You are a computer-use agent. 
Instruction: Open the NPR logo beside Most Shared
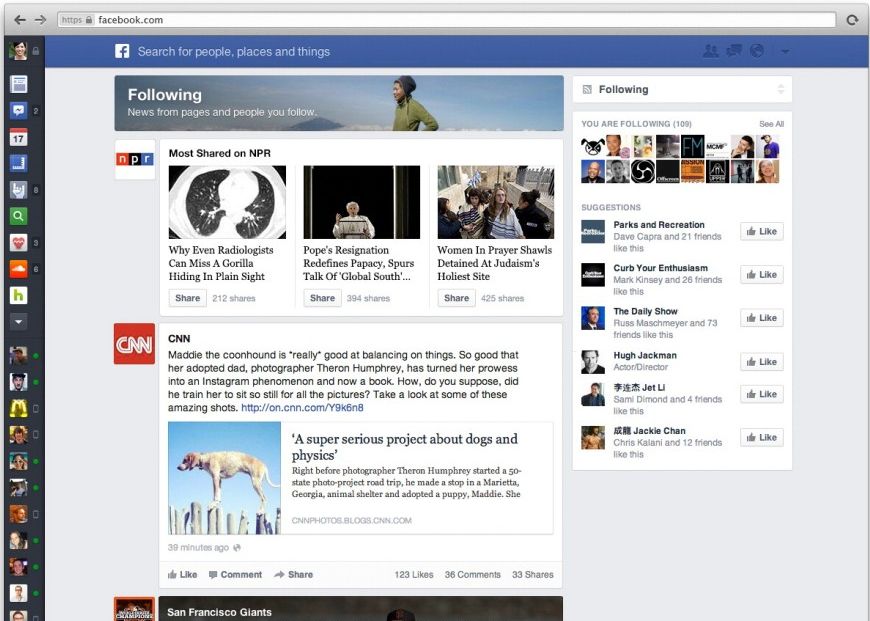(x=135, y=159)
